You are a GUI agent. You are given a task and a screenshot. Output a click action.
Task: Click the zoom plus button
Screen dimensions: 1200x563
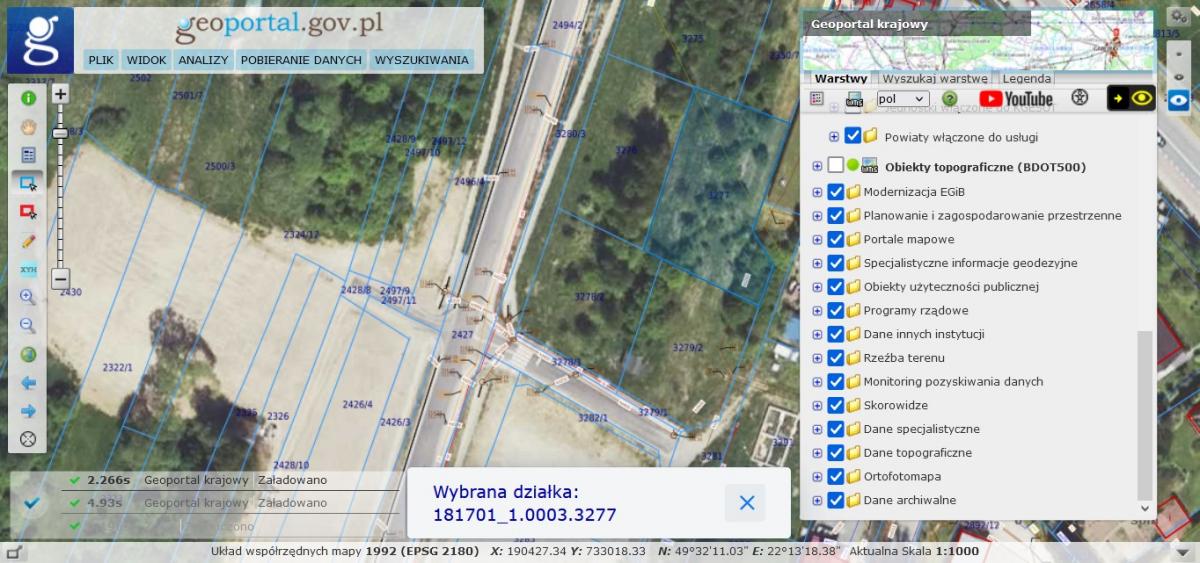tap(60, 94)
